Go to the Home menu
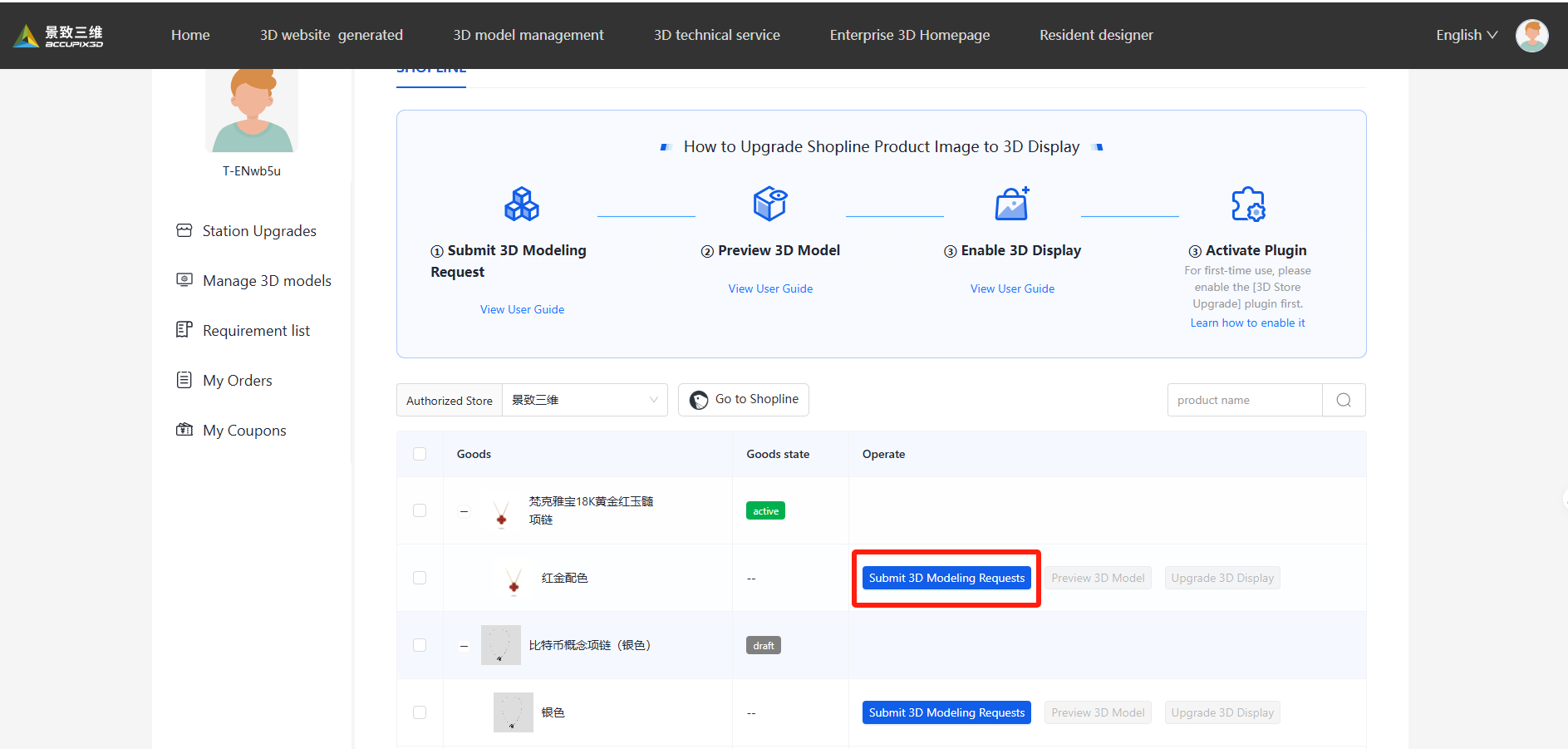 click(x=190, y=35)
